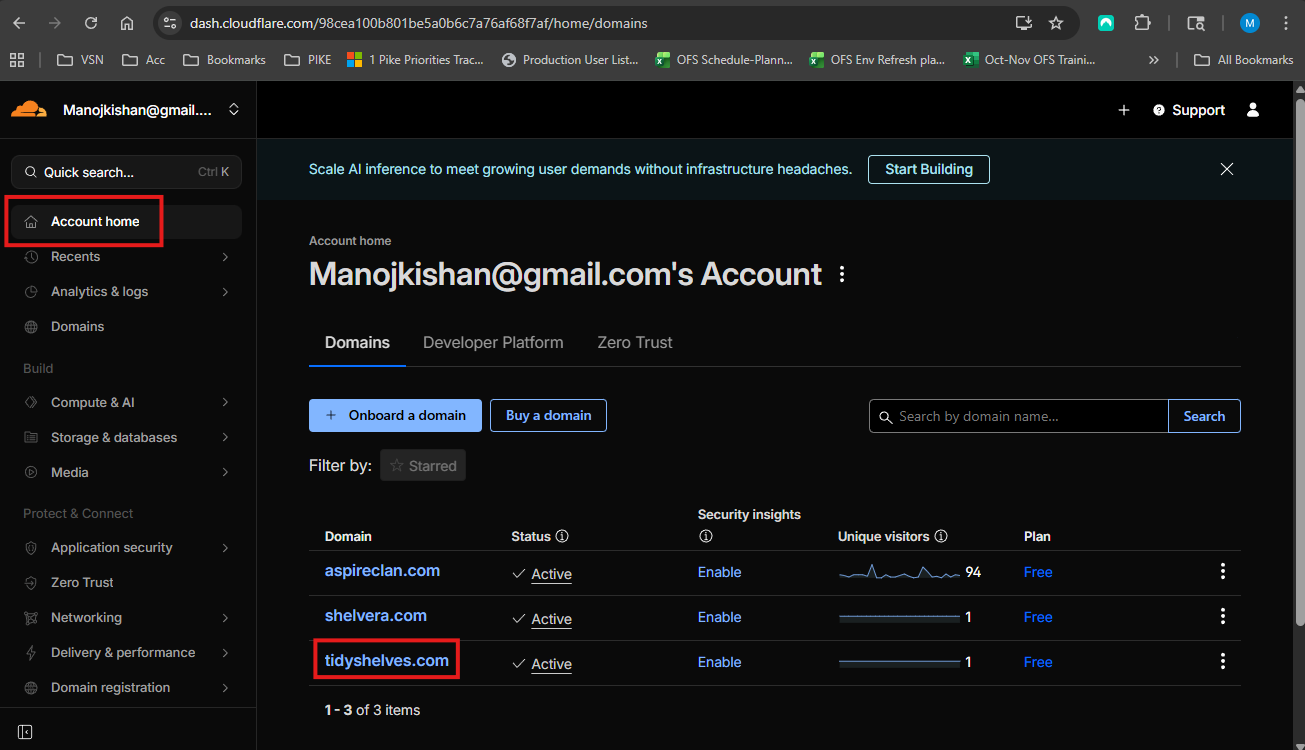The height and width of the screenshot is (750, 1305).
Task: Open Domains in the sidebar
Action: coord(77,327)
